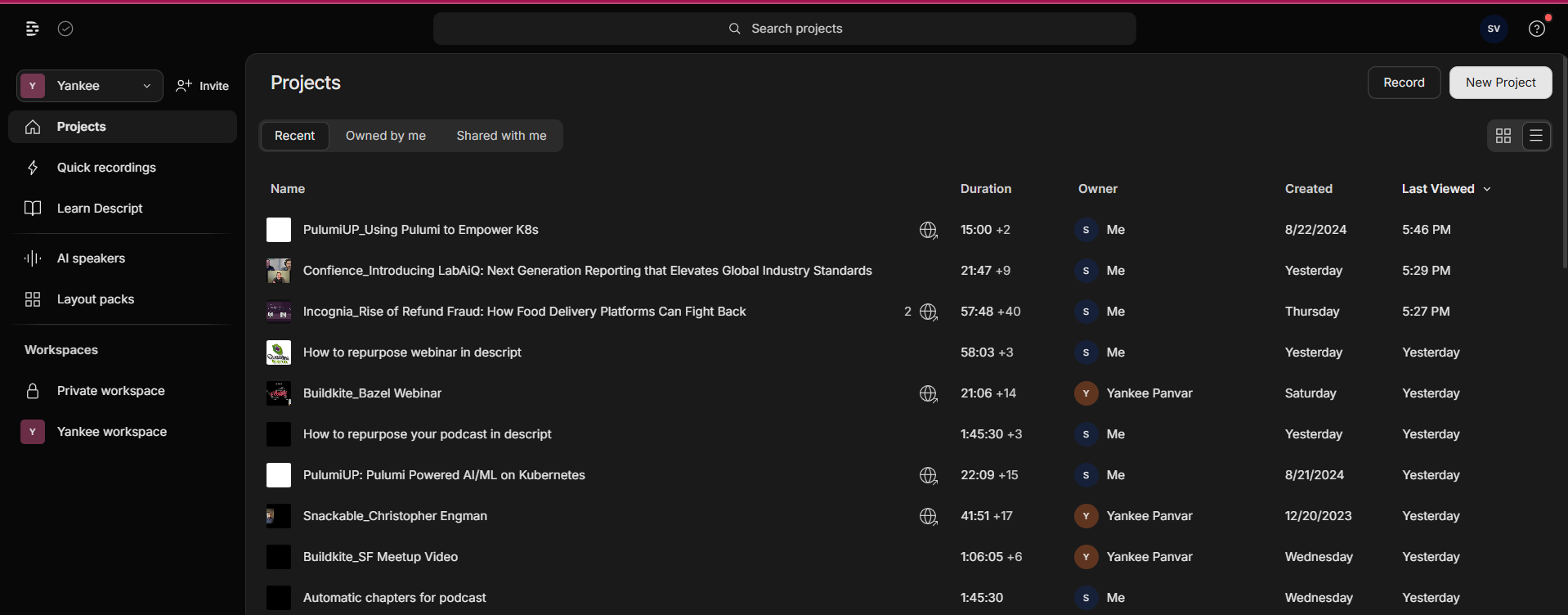This screenshot has width=1568, height=615.
Task: Open the checkmark status icon
Action: (65, 29)
